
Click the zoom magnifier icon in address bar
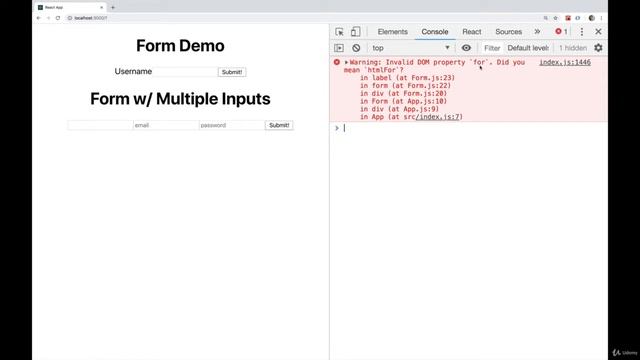pos(546,18)
